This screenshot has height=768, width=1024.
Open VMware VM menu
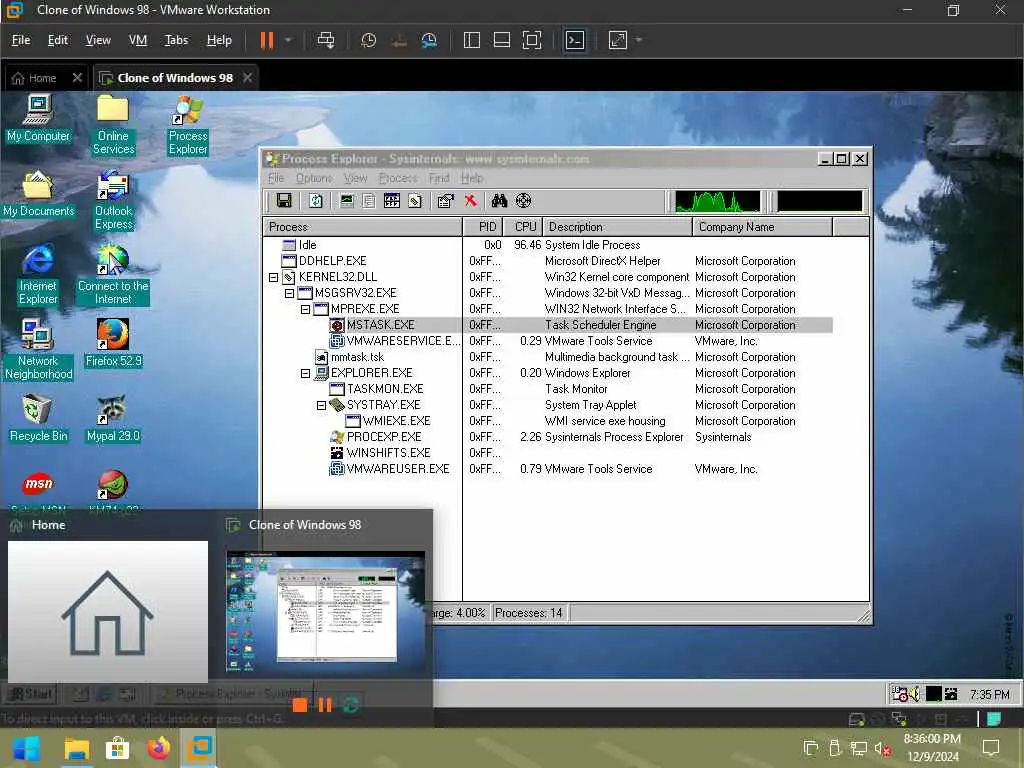138,40
